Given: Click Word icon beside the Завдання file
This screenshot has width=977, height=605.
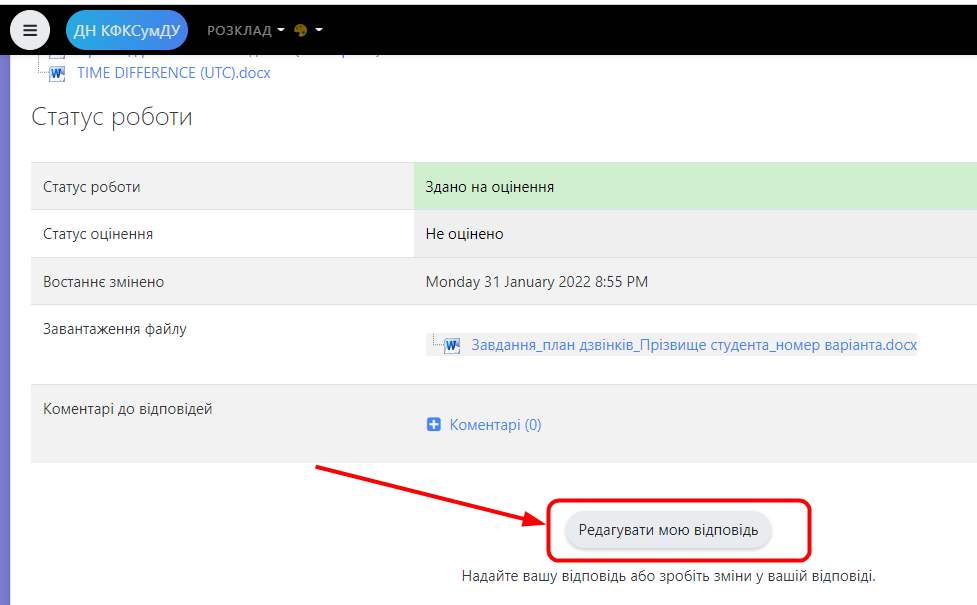Looking at the screenshot, I should (452, 345).
